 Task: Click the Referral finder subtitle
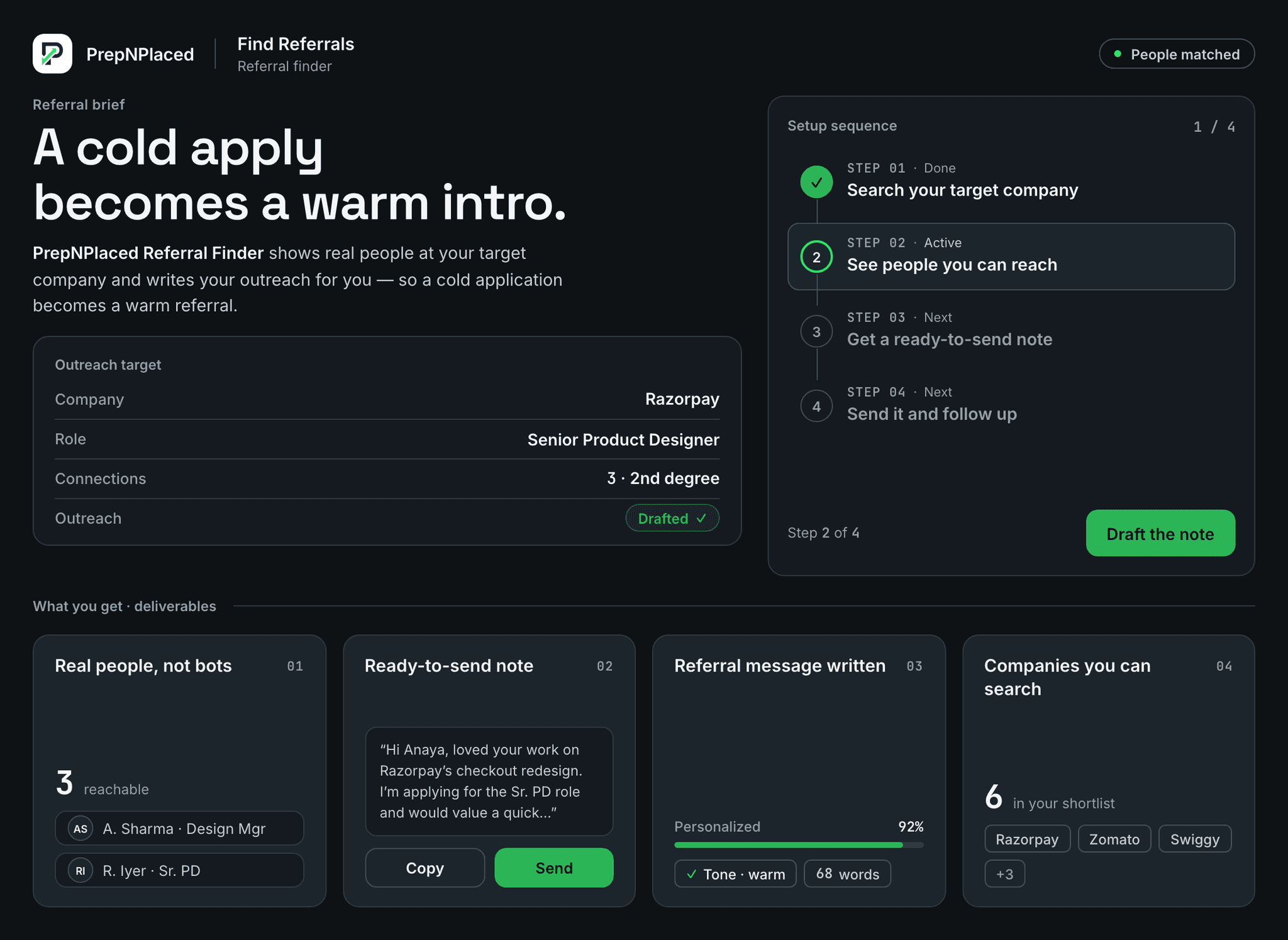pyautogui.click(x=284, y=66)
